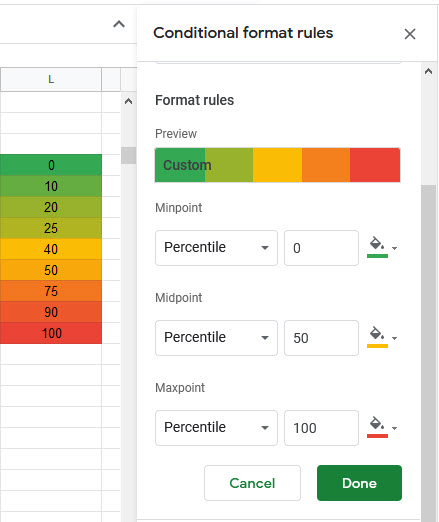Screen dimensions: 439x522
Task: Click the Done button
Action: coord(359,483)
